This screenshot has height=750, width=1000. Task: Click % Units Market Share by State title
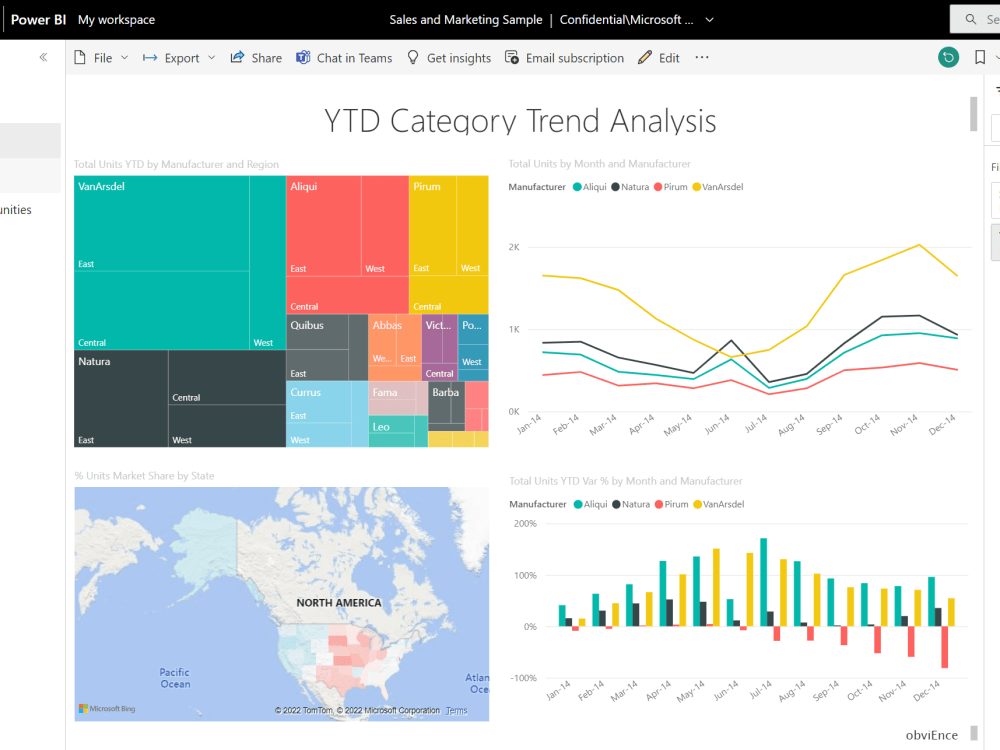point(144,476)
